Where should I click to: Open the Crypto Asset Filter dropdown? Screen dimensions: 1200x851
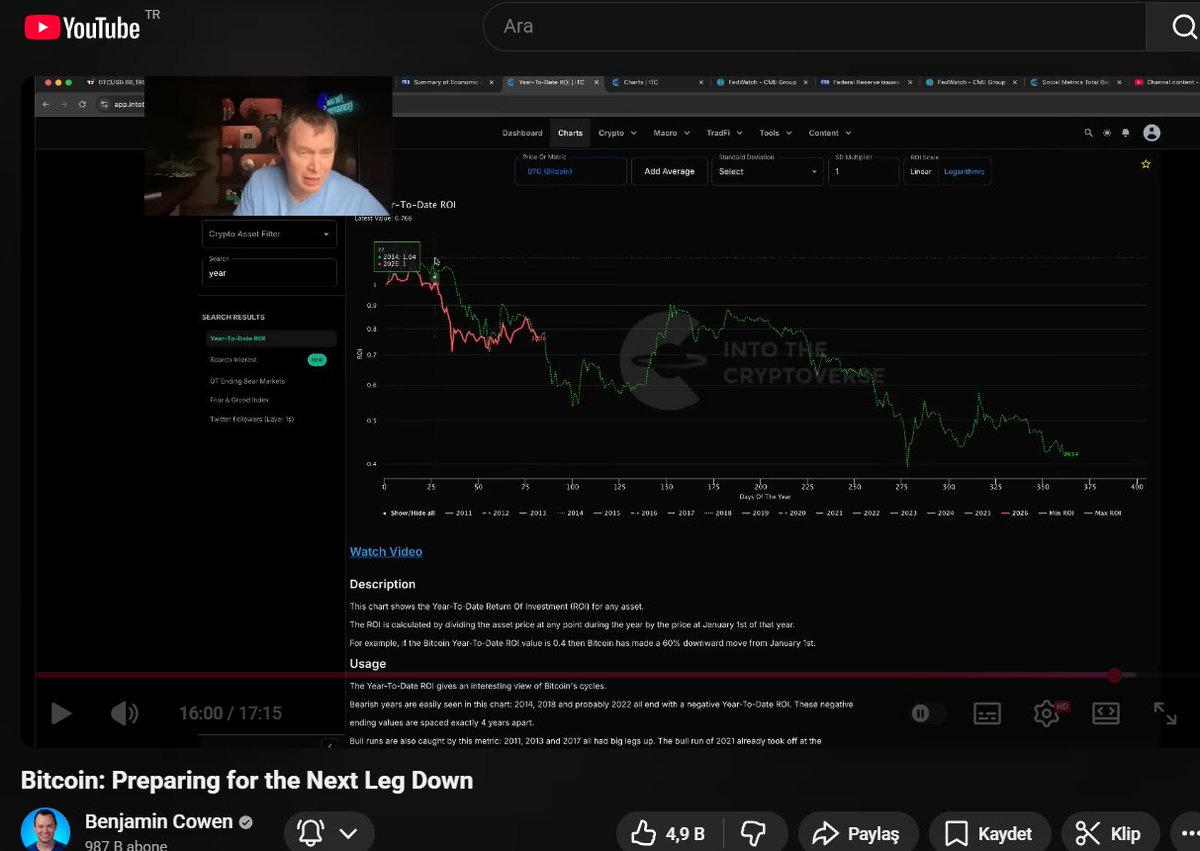coord(269,234)
